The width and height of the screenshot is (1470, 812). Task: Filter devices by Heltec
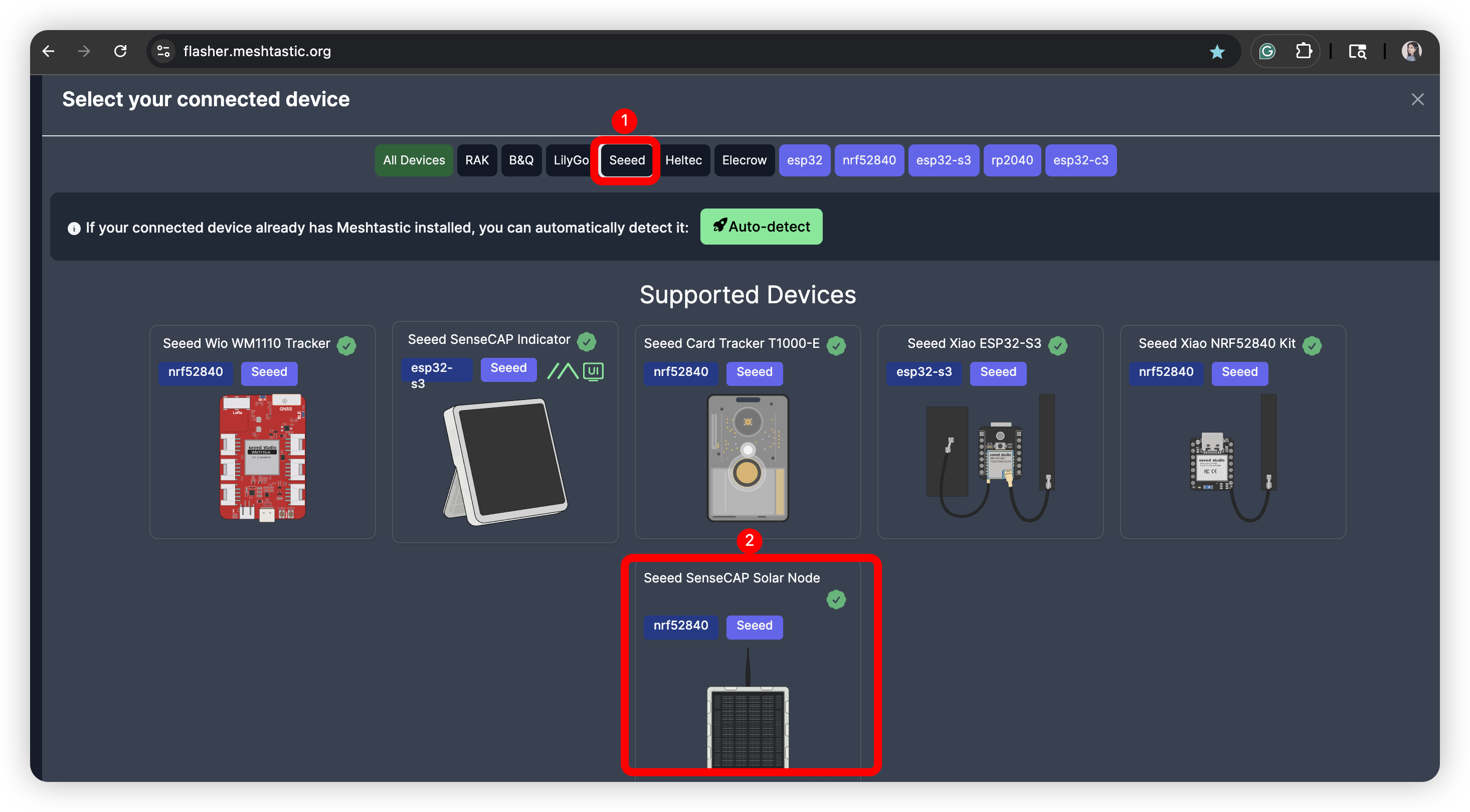click(683, 160)
